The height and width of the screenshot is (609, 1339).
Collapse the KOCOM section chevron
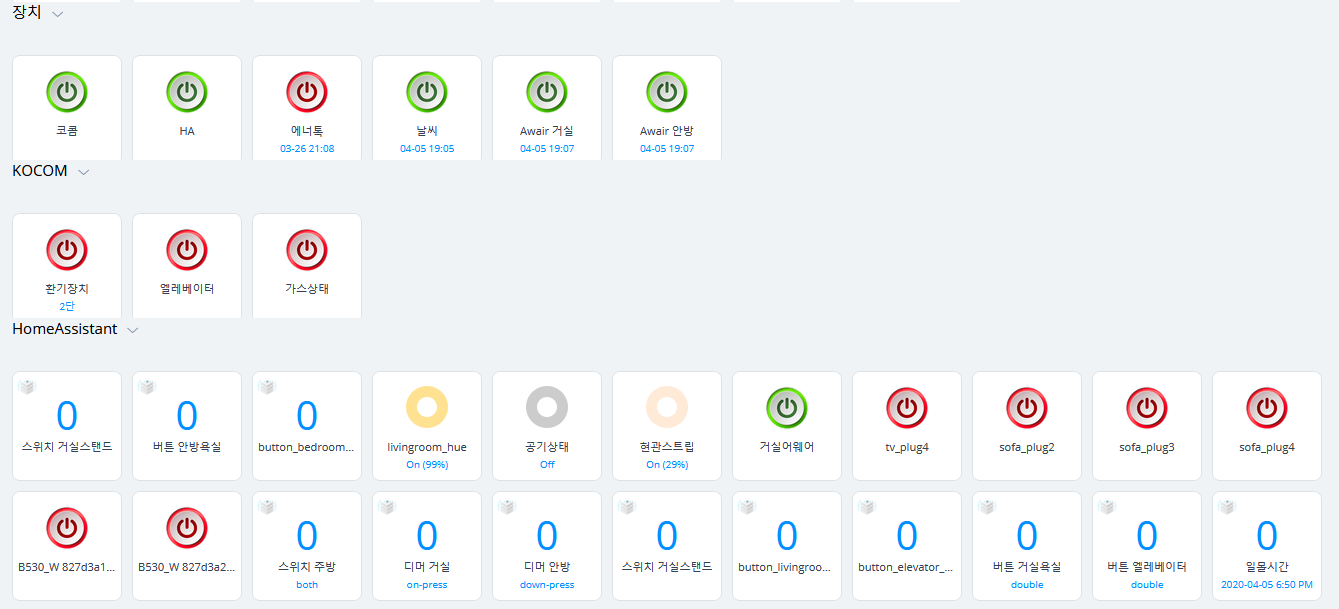tap(84, 172)
